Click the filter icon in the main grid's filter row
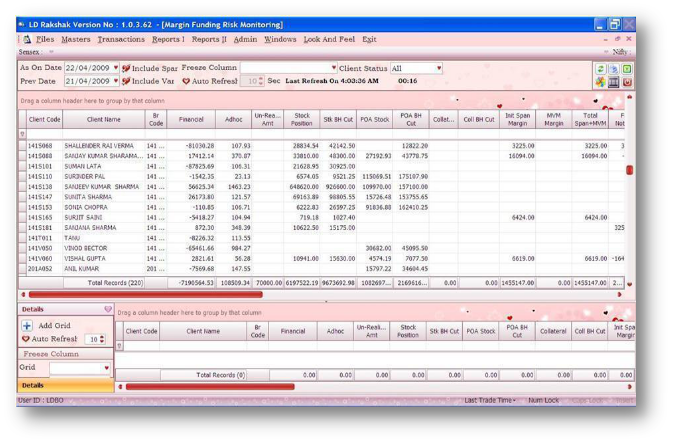Screen dimensions: 673x444 23,133
